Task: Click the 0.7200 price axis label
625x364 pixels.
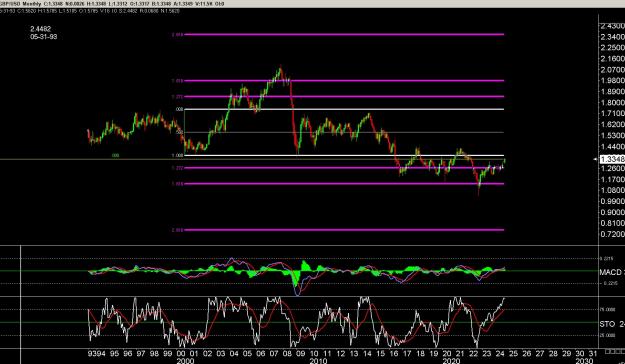Action: click(613, 234)
